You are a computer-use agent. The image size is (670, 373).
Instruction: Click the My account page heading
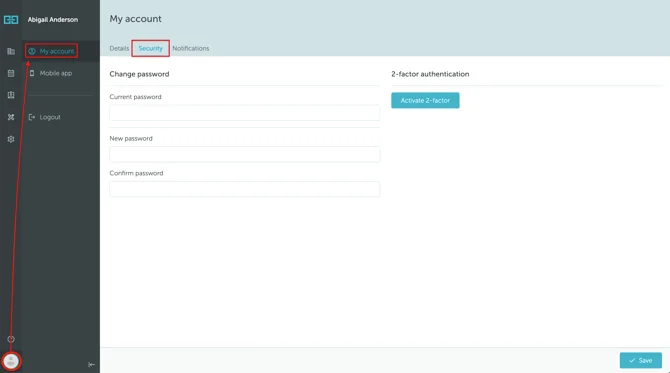tap(135, 19)
